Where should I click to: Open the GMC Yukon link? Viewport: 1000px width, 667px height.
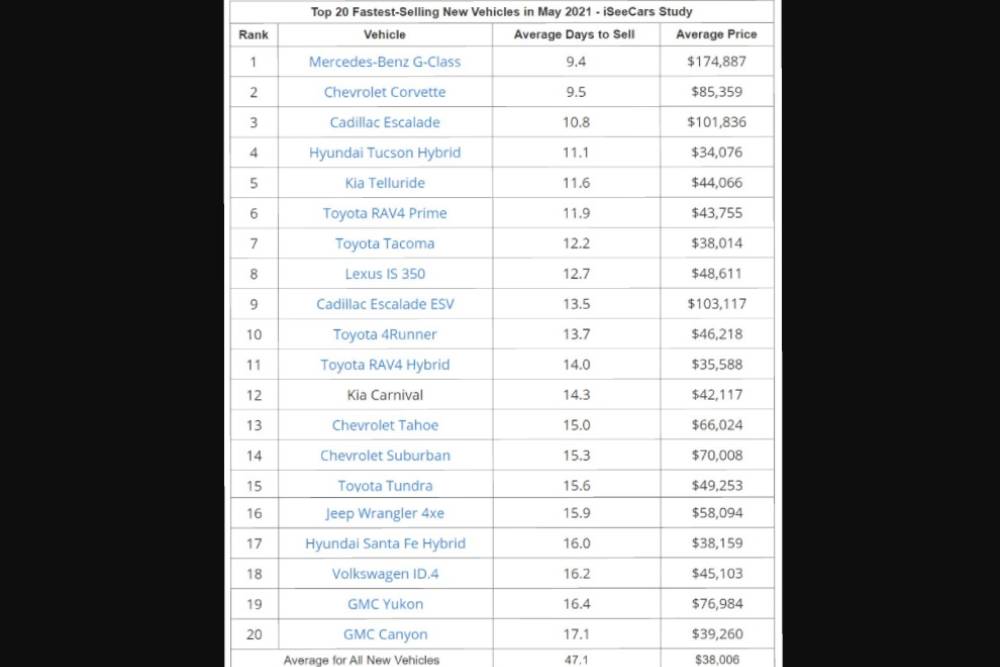pos(385,604)
